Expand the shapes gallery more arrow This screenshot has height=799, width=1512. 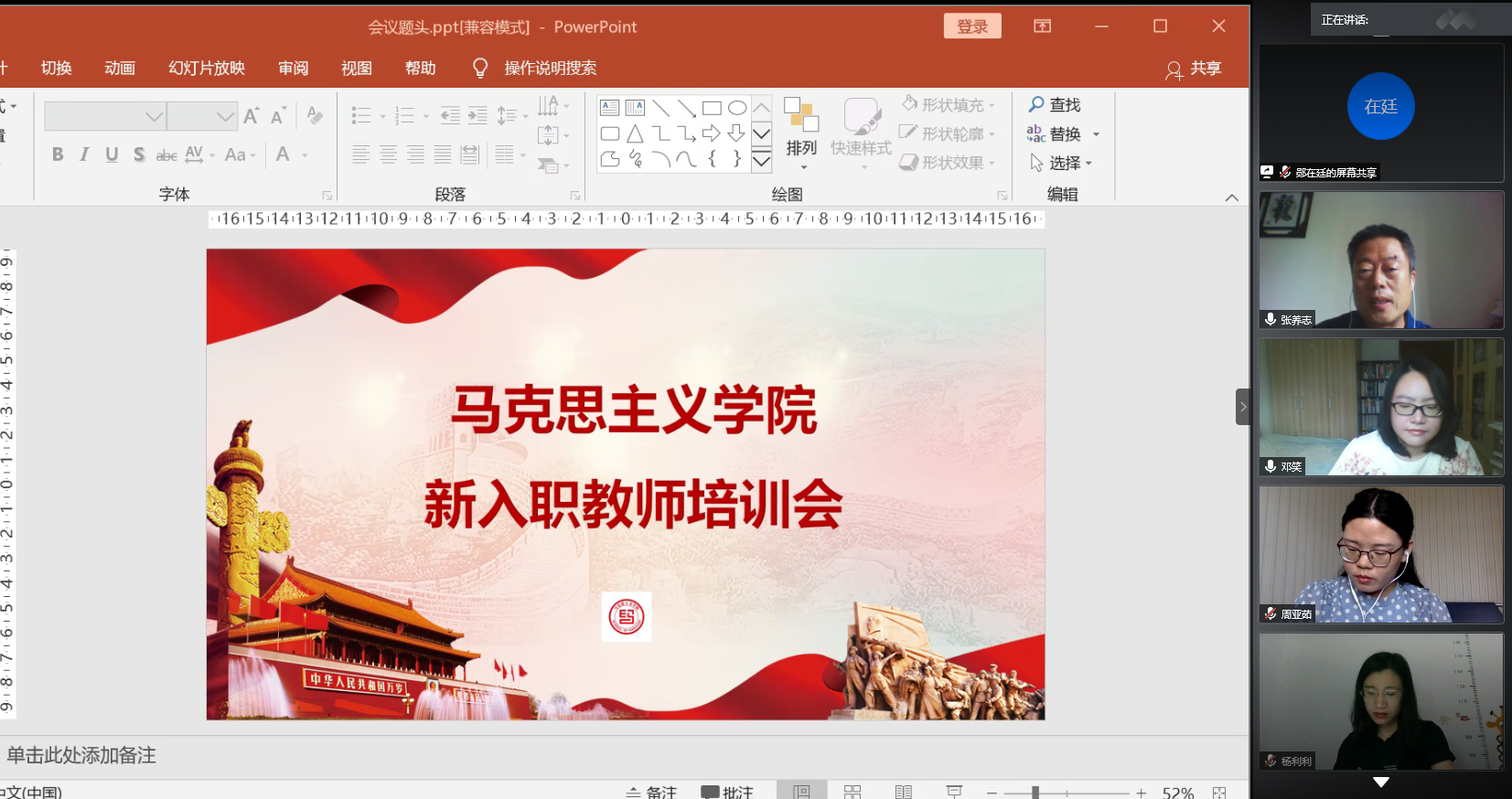click(x=761, y=161)
